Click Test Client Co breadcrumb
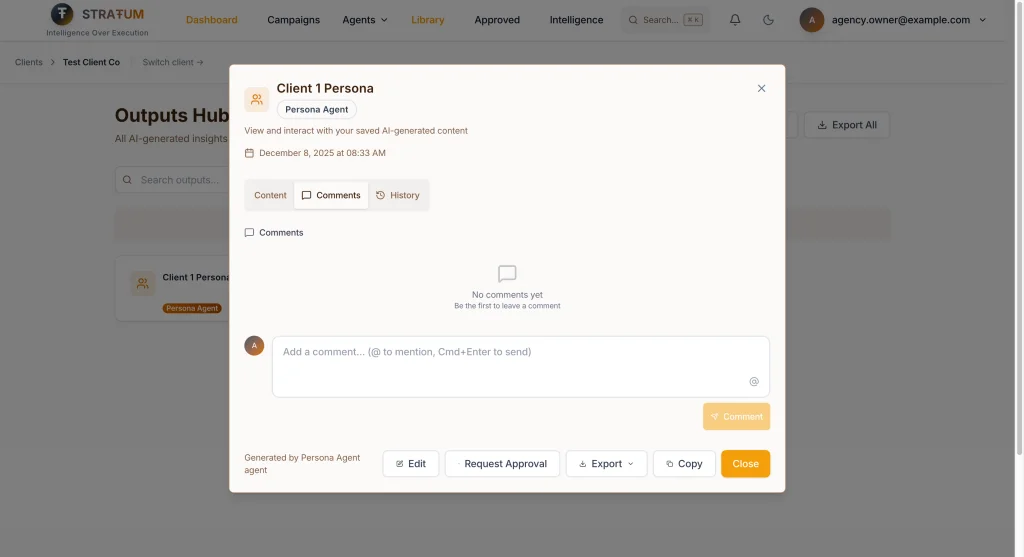The image size is (1024, 557). click(91, 62)
